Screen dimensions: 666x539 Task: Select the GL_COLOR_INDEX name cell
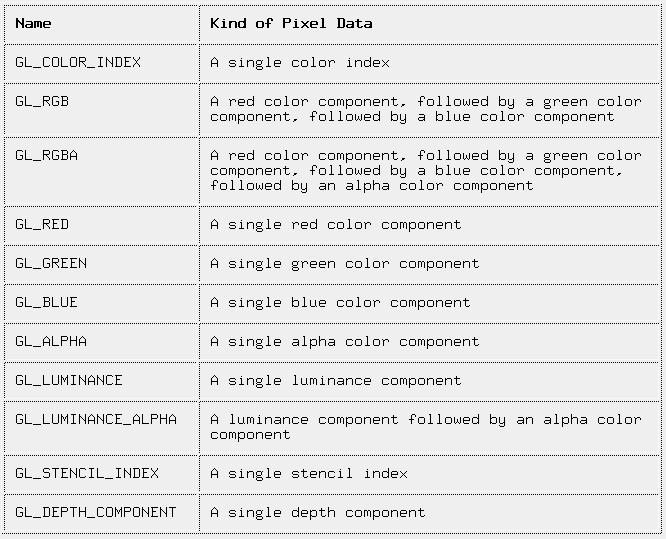click(x=78, y=62)
